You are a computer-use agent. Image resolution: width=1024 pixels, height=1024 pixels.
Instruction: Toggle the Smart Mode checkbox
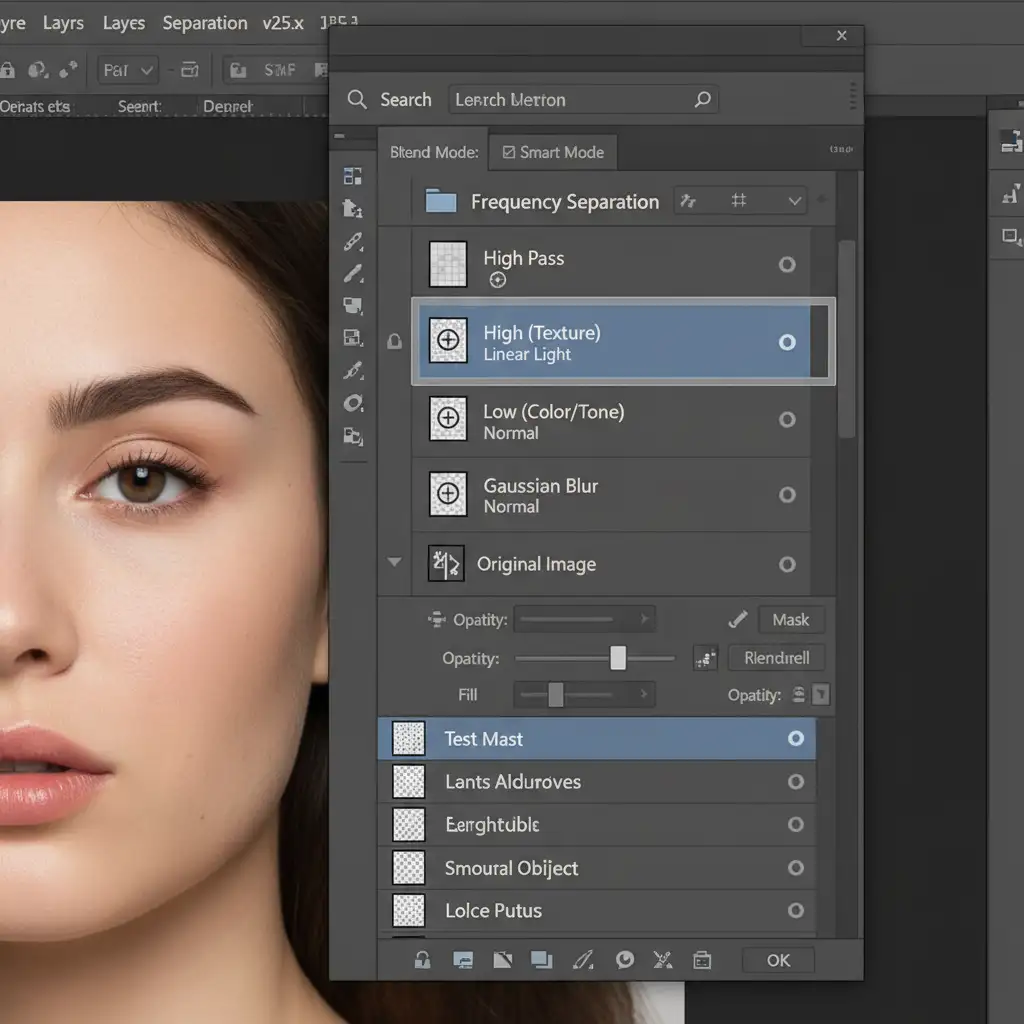509,152
